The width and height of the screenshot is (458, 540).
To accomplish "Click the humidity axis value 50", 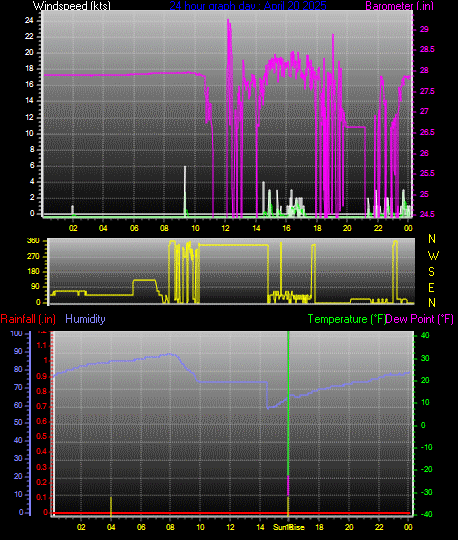I will pos(18,422).
